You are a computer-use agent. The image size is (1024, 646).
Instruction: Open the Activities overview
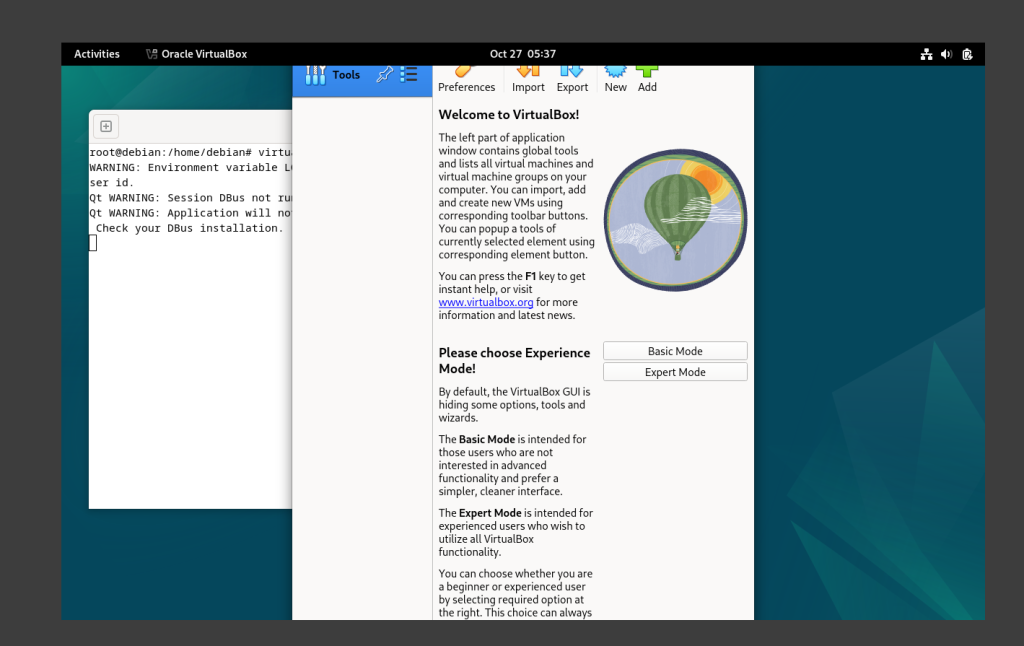pyautogui.click(x=97, y=54)
